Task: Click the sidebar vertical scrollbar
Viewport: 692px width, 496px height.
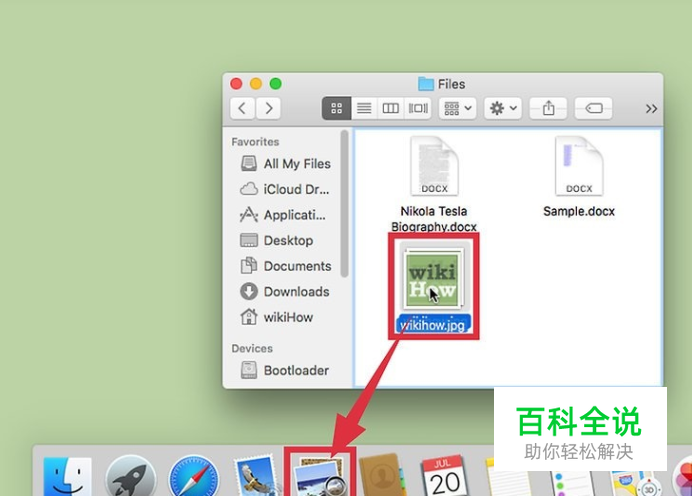Action: click(345, 204)
